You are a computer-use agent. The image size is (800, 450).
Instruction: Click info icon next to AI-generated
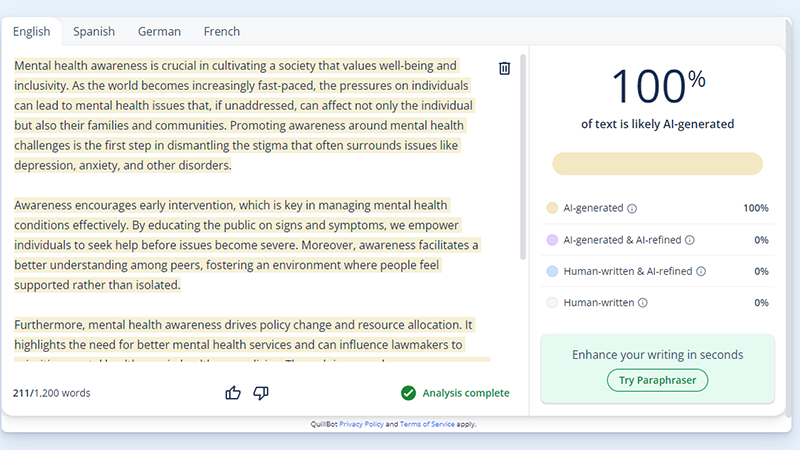pos(632,209)
